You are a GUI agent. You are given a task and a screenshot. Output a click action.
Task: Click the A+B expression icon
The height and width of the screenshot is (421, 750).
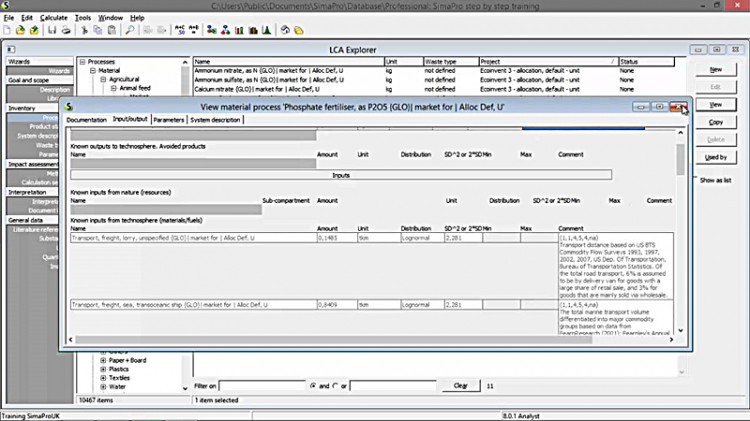[x=194, y=30]
